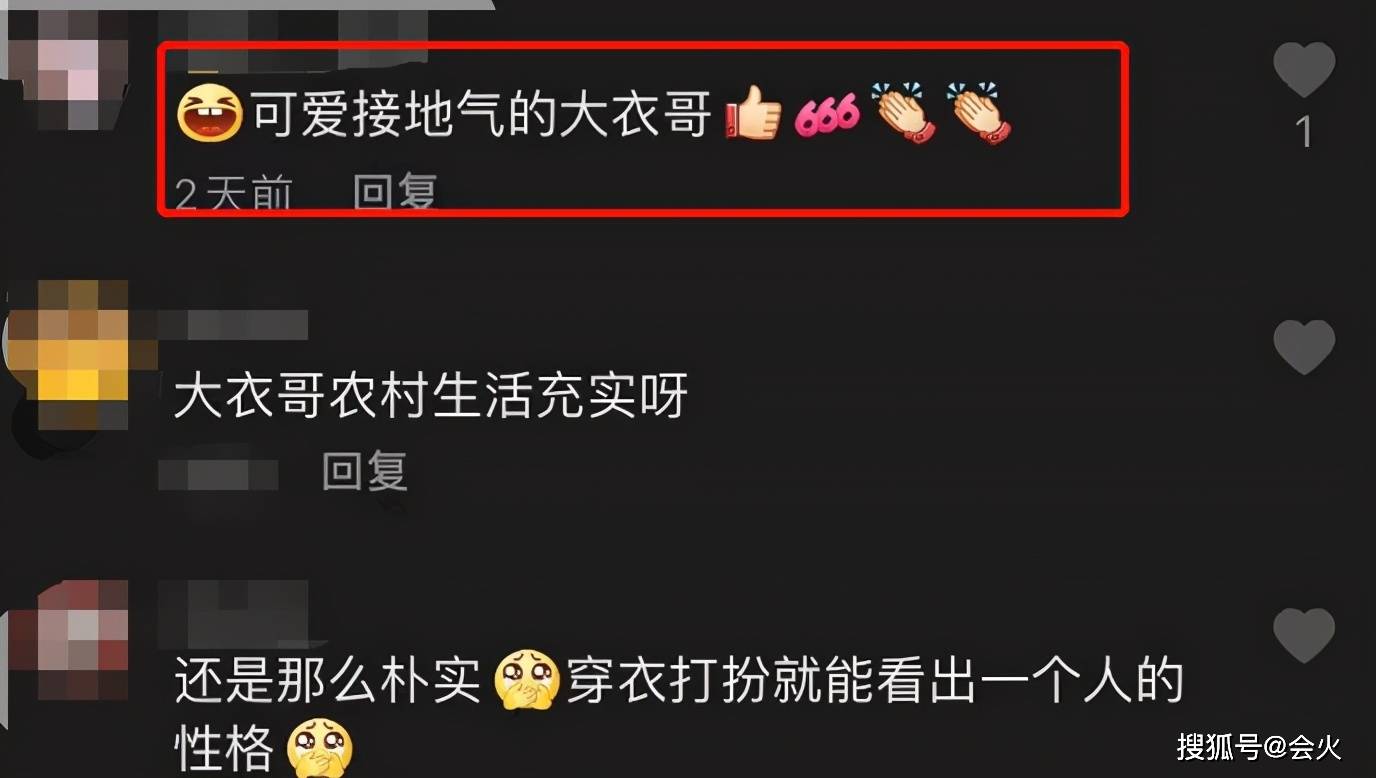Image resolution: width=1376 pixels, height=778 pixels.
Task: Click the like count "1" under the heart
Action: 1304,133
